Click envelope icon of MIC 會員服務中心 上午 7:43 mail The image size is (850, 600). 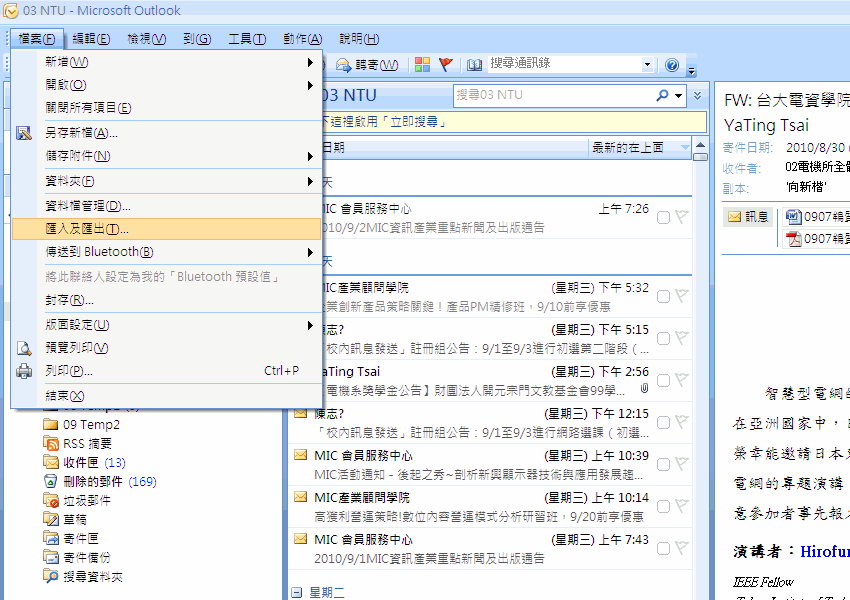click(300, 539)
